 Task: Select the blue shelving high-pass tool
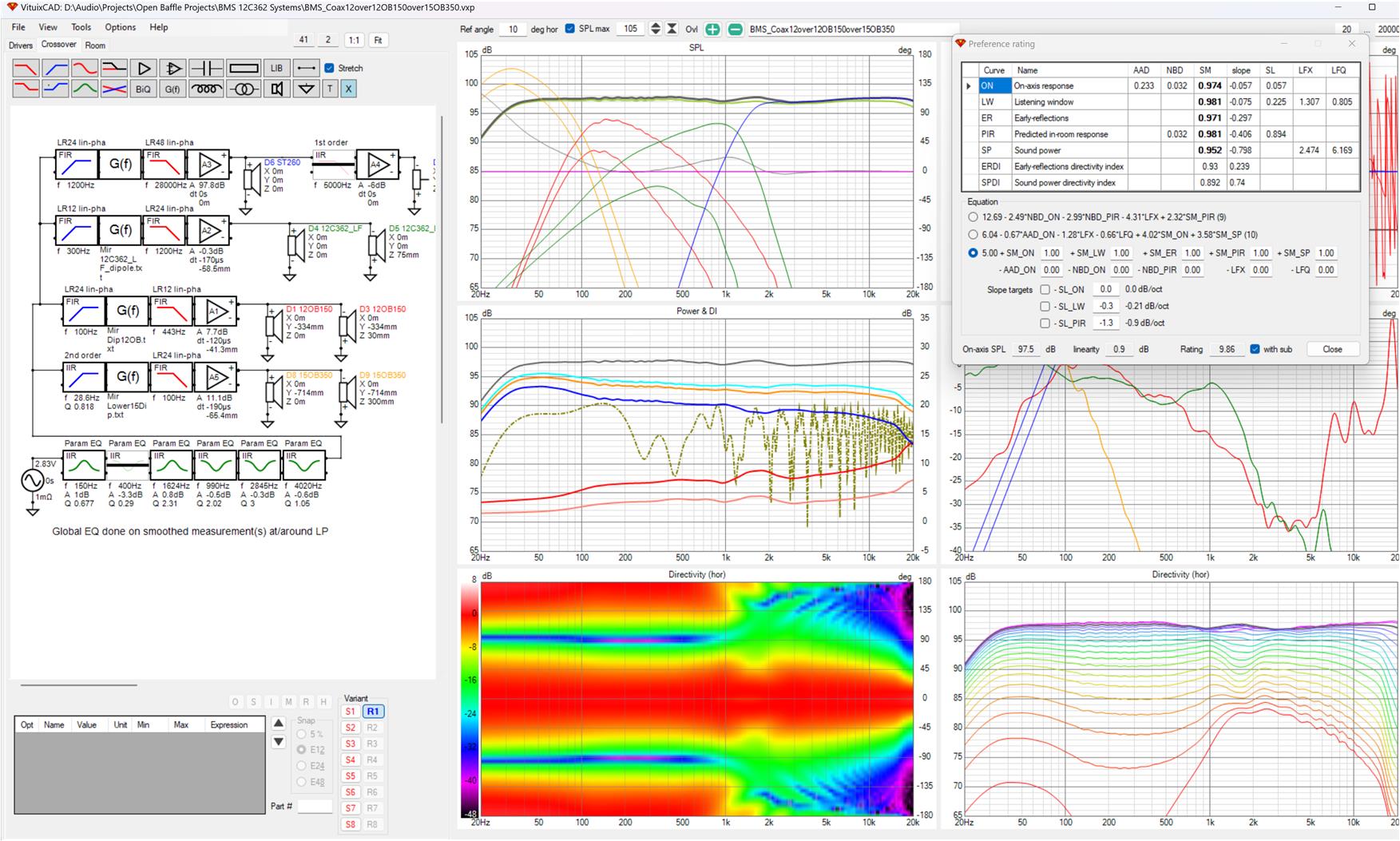click(x=55, y=89)
